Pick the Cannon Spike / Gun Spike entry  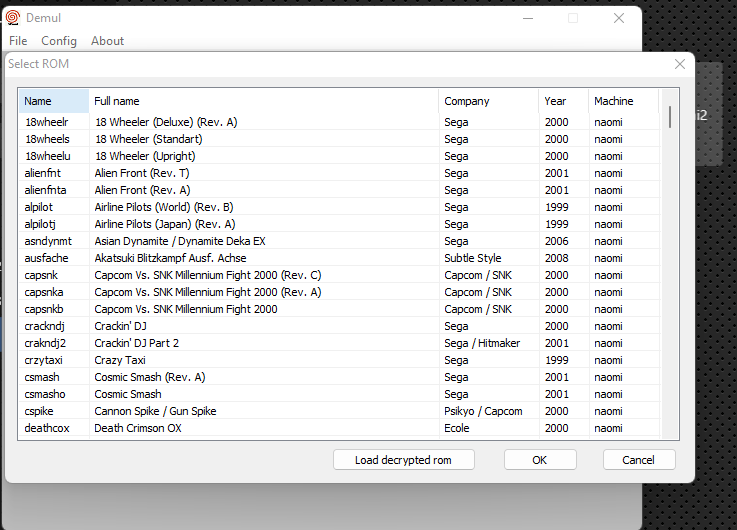(x=339, y=411)
